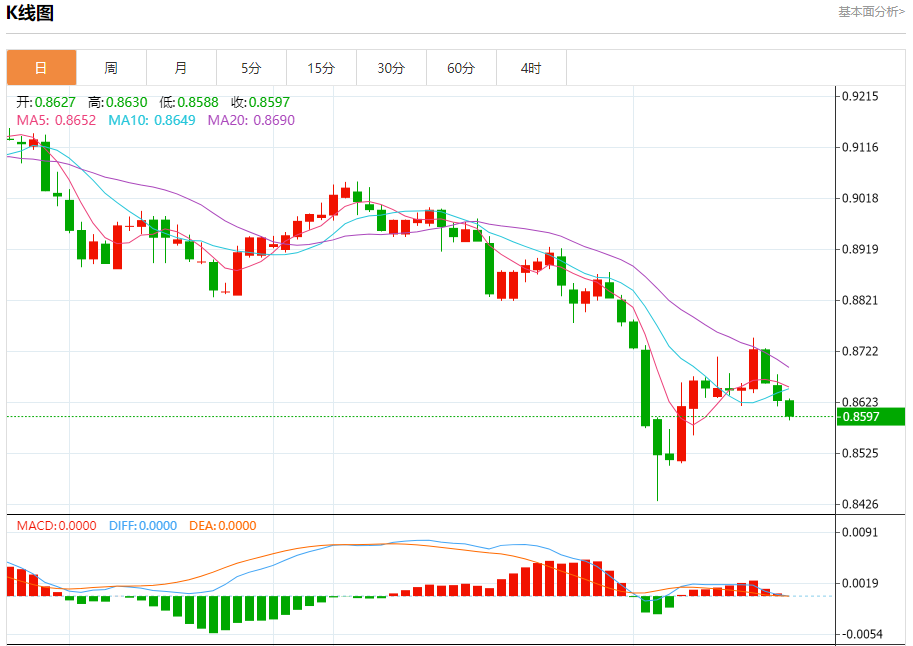Screen dimensions: 913x646
Task: Open the 4时 interval tab
Action: click(531, 68)
